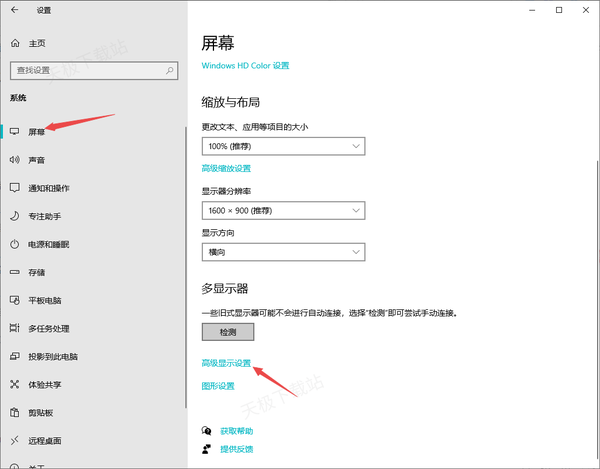Open the 1600 × 900 resolution dropdown
600x469 pixels.
click(x=282, y=210)
